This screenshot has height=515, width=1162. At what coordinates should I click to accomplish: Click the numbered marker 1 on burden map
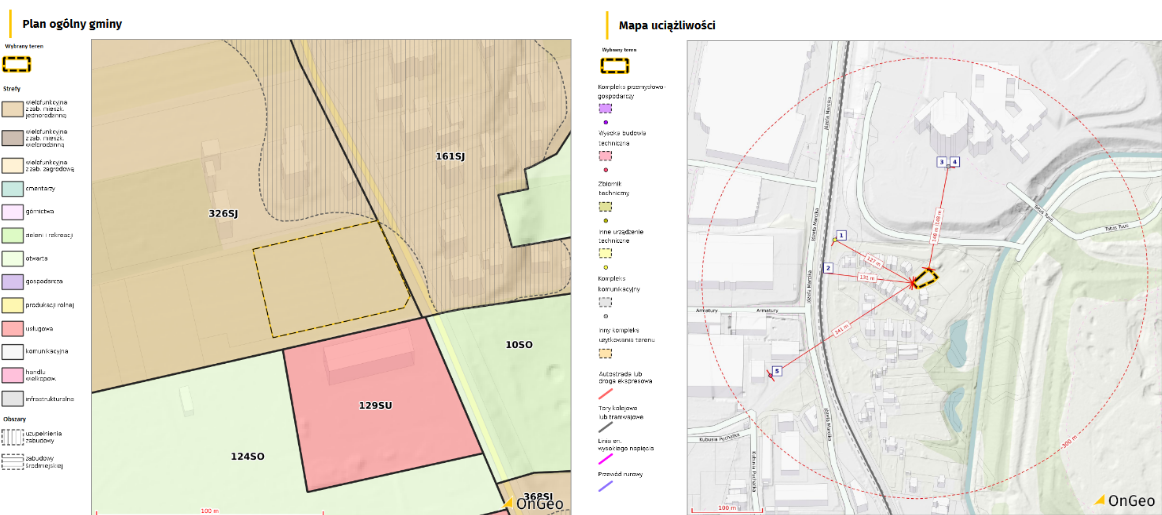click(x=841, y=236)
